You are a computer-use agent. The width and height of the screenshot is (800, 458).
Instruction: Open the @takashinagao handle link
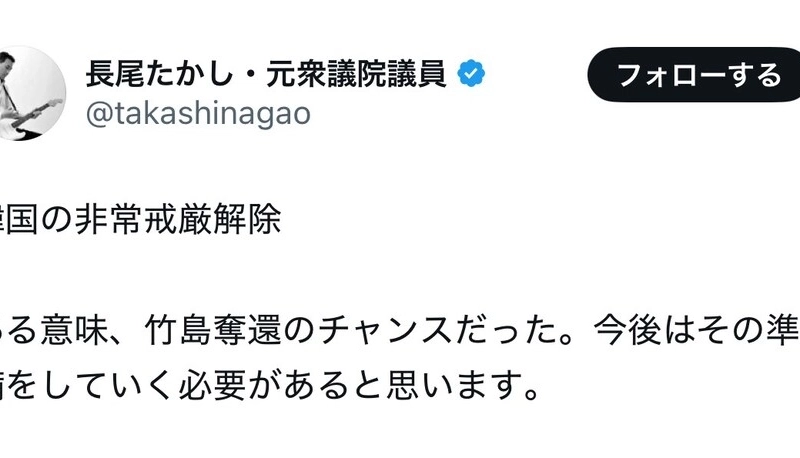point(199,113)
